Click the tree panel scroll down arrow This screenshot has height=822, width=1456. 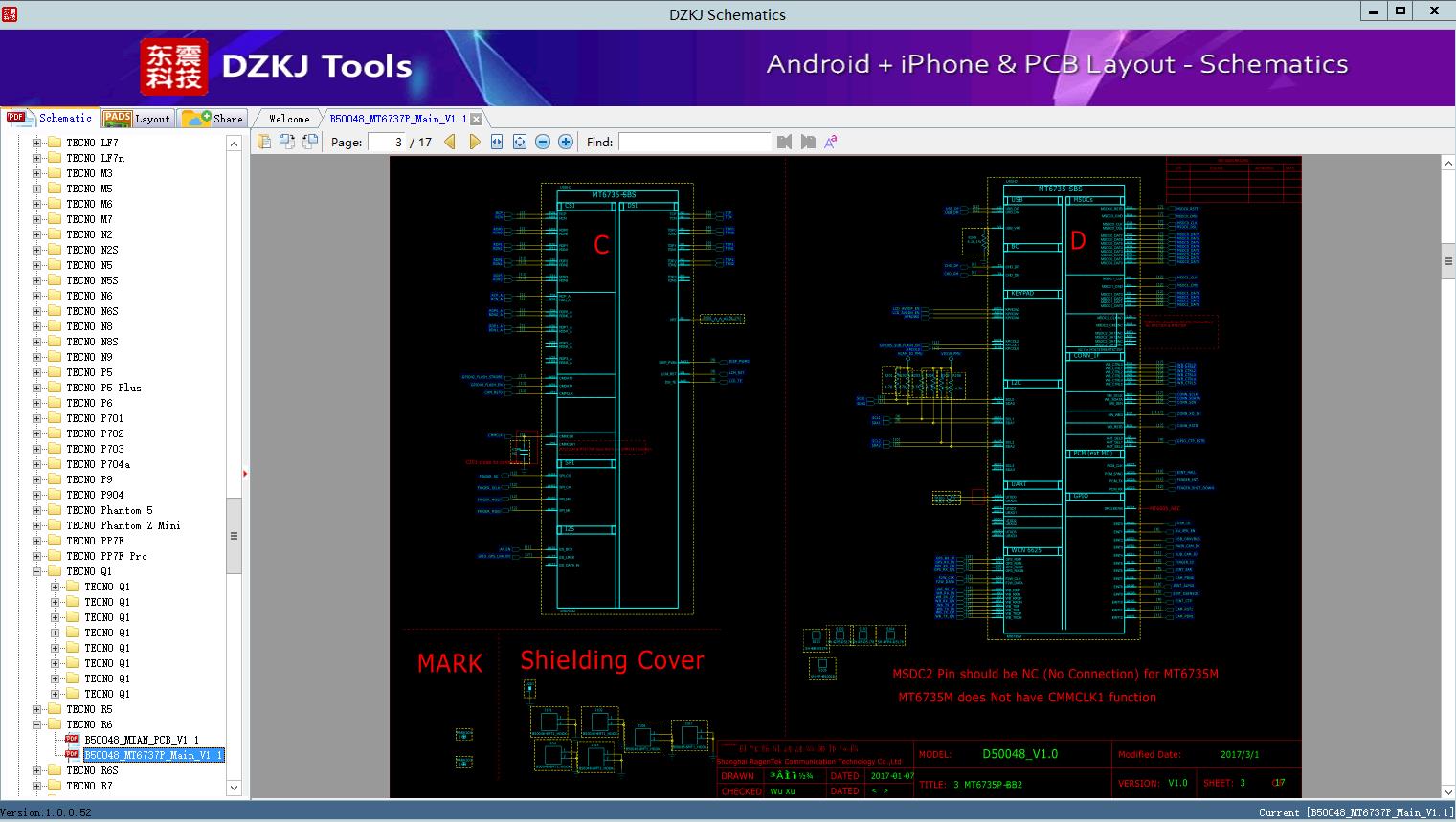coord(234,788)
